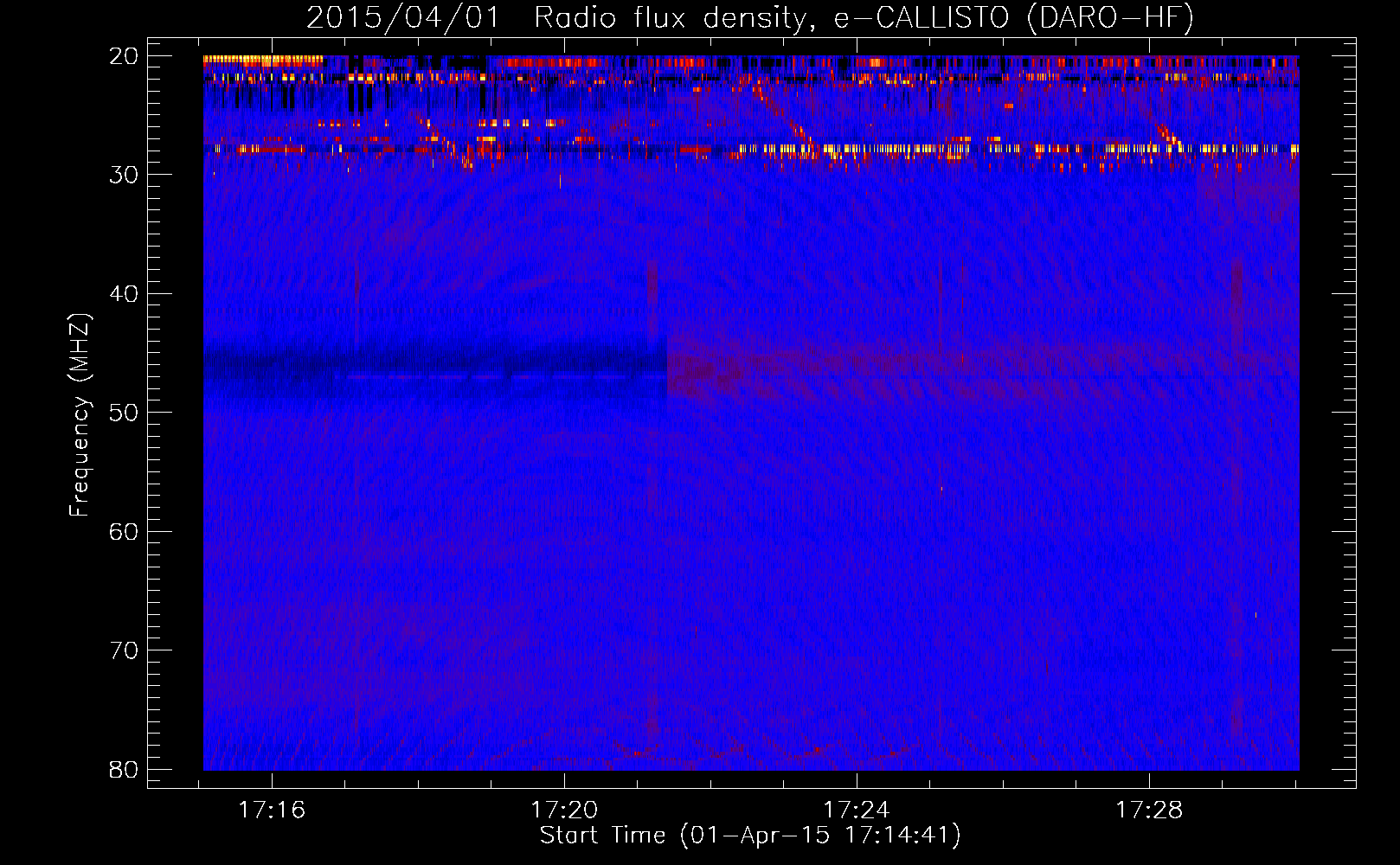The height and width of the screenshot is (865, 1400).
Task: Click the time tick label "17:28"
Action: point(1149,811)
